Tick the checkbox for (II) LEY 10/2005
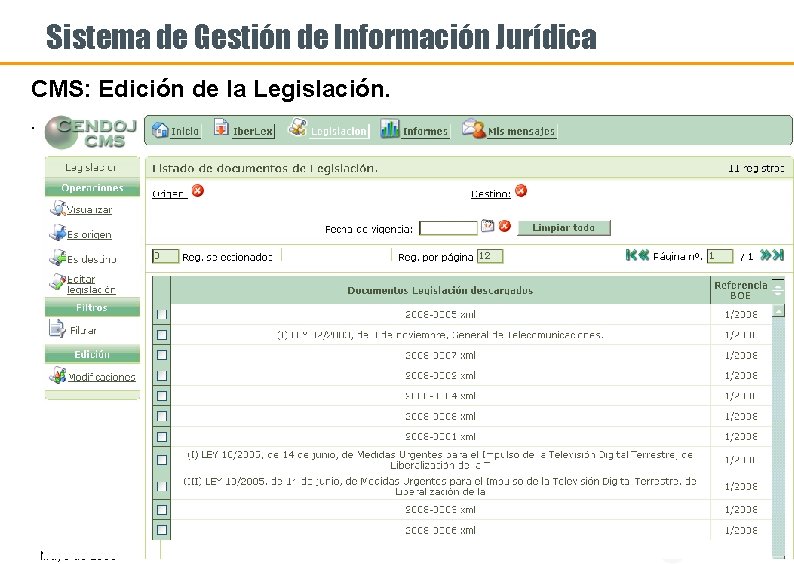This screenshot has height=564, width=794. [x=162, y=486]
